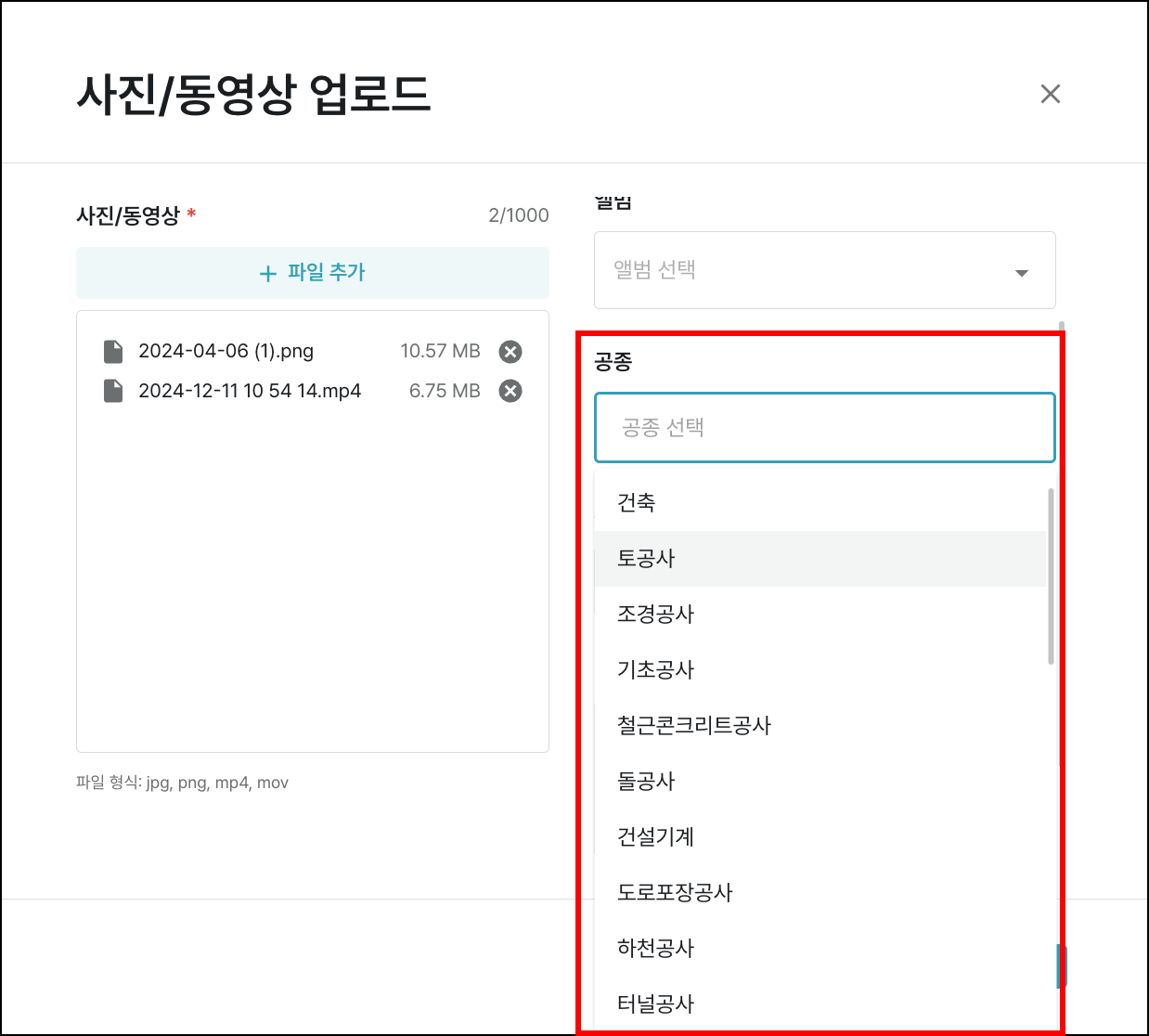Choose 하천공사 option
Screen dimensions: 1149x1036
pyautogui.click(x=655, y=948)
